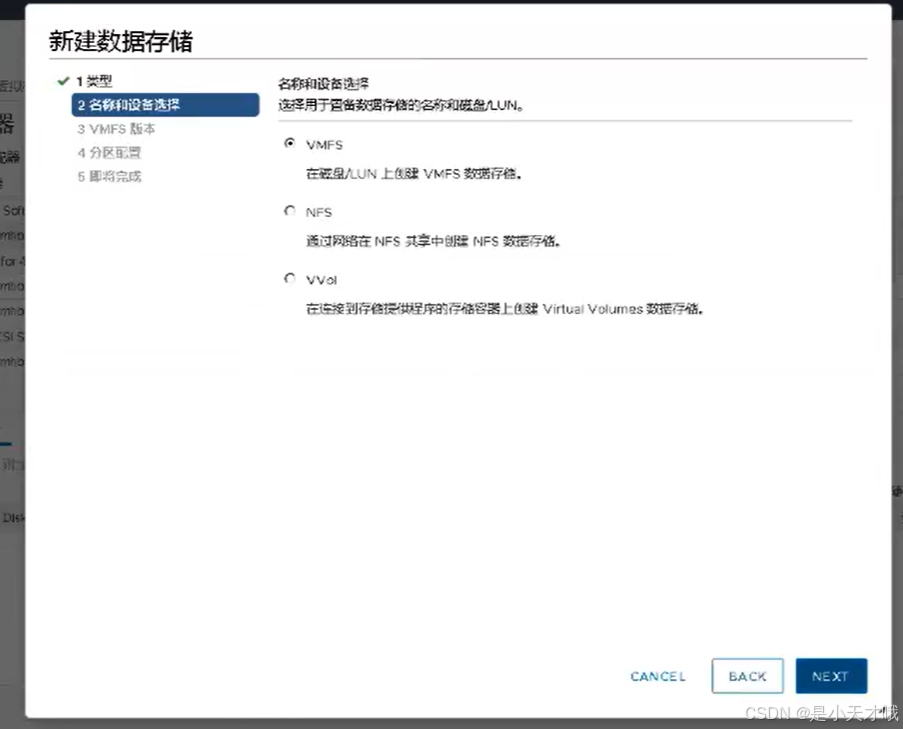Click the NFS option label text
This screenshot has height=729, width=903.
click(x=319, y=212)
